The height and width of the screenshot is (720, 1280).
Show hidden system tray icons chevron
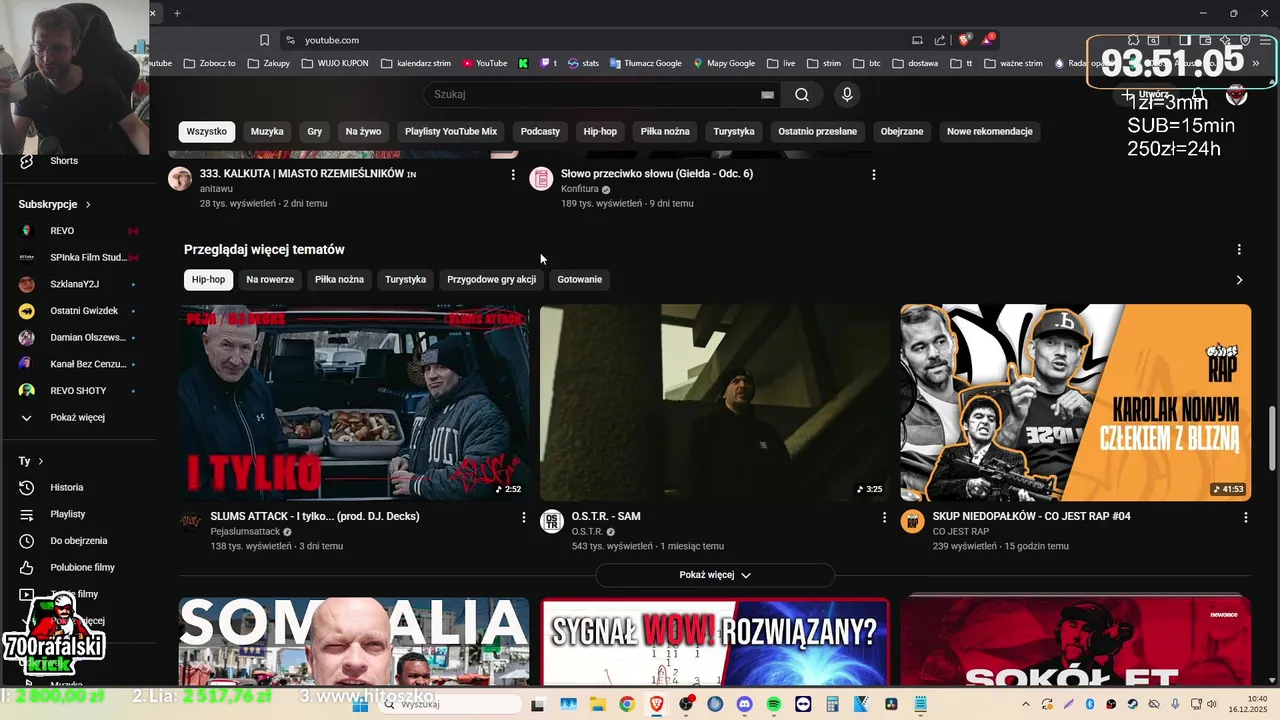pyautogui.click(x=1026, y=704)
